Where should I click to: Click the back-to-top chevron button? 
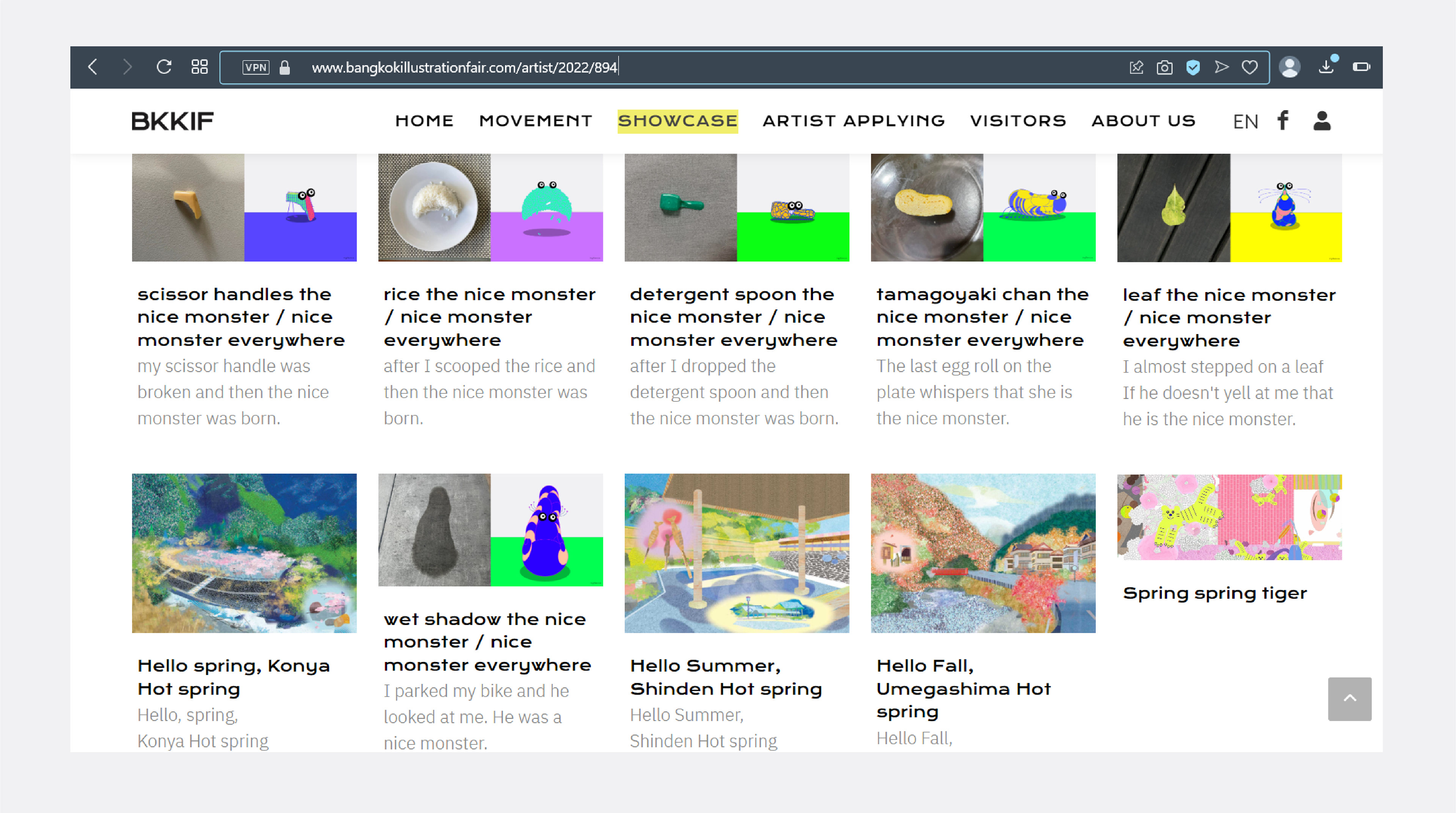(1350, 699)
